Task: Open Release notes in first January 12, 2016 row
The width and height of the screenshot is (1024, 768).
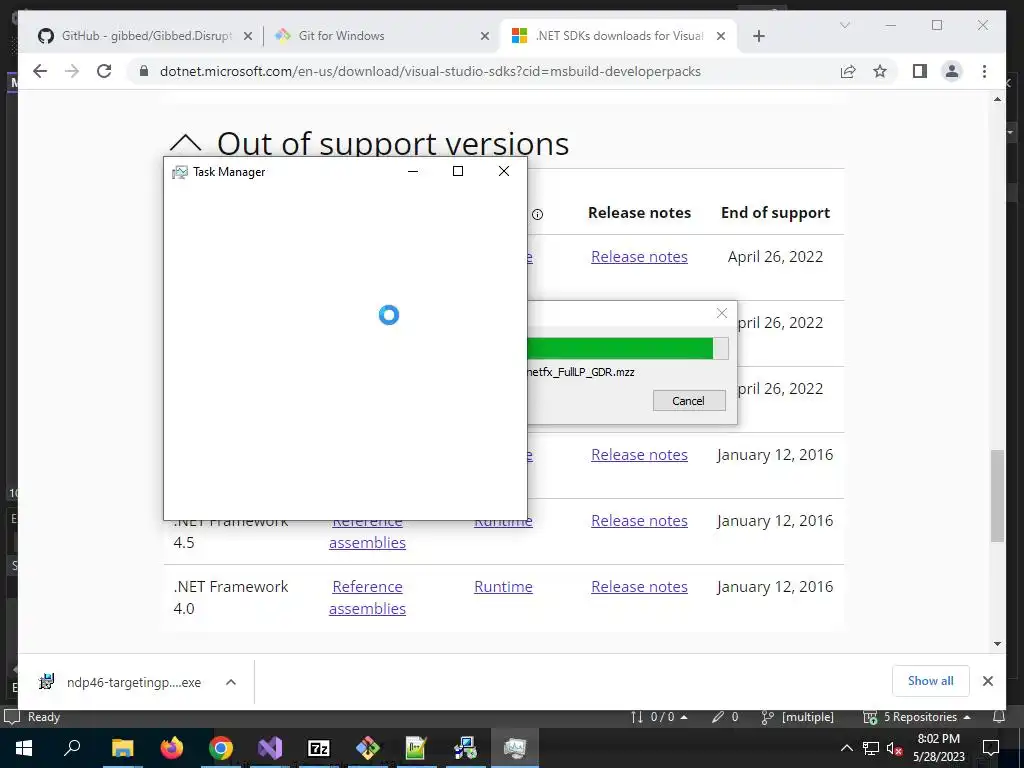Action: (x=639, y=455)
